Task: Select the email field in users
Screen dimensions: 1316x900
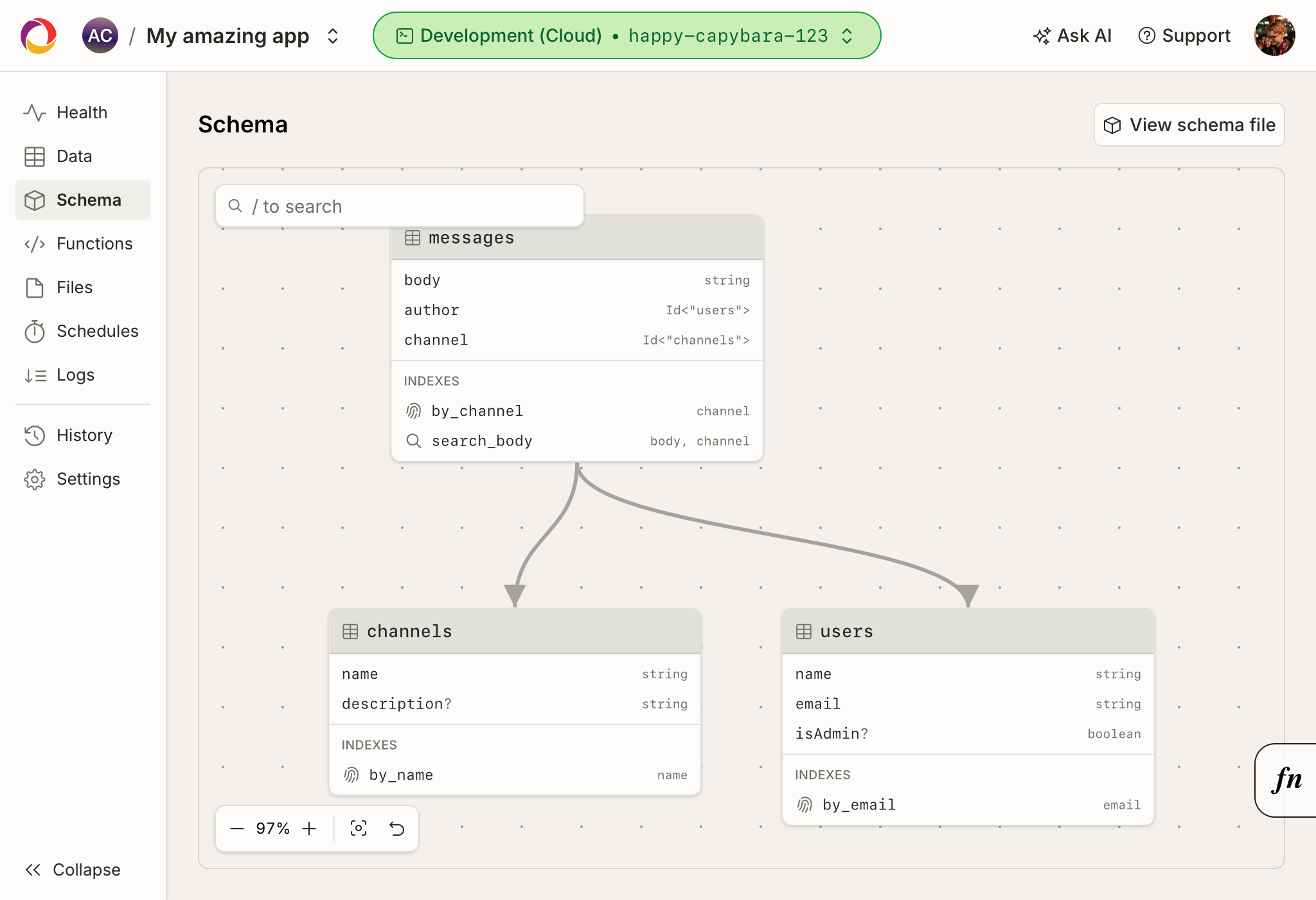Action: tap(968, 704)
